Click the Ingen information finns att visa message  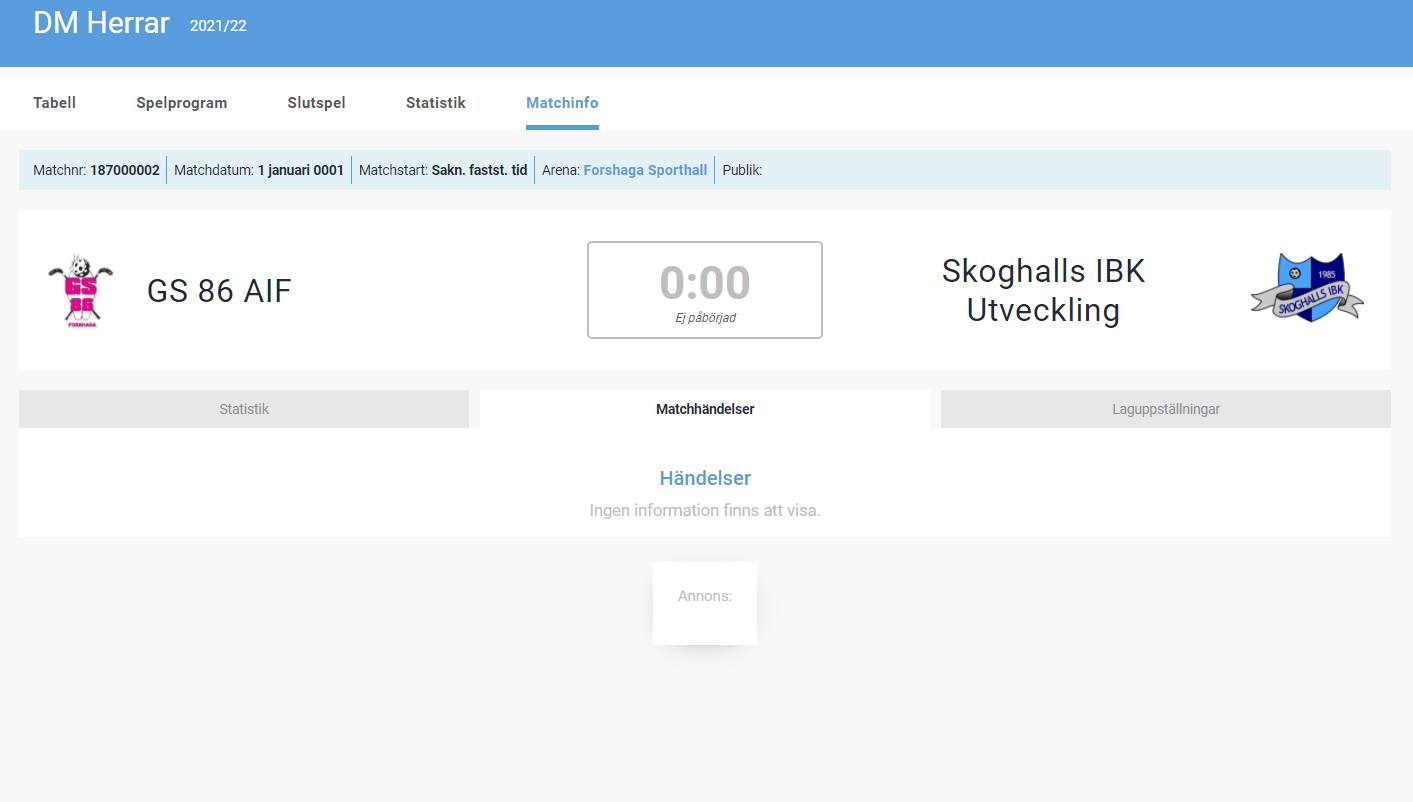point(705,510)
